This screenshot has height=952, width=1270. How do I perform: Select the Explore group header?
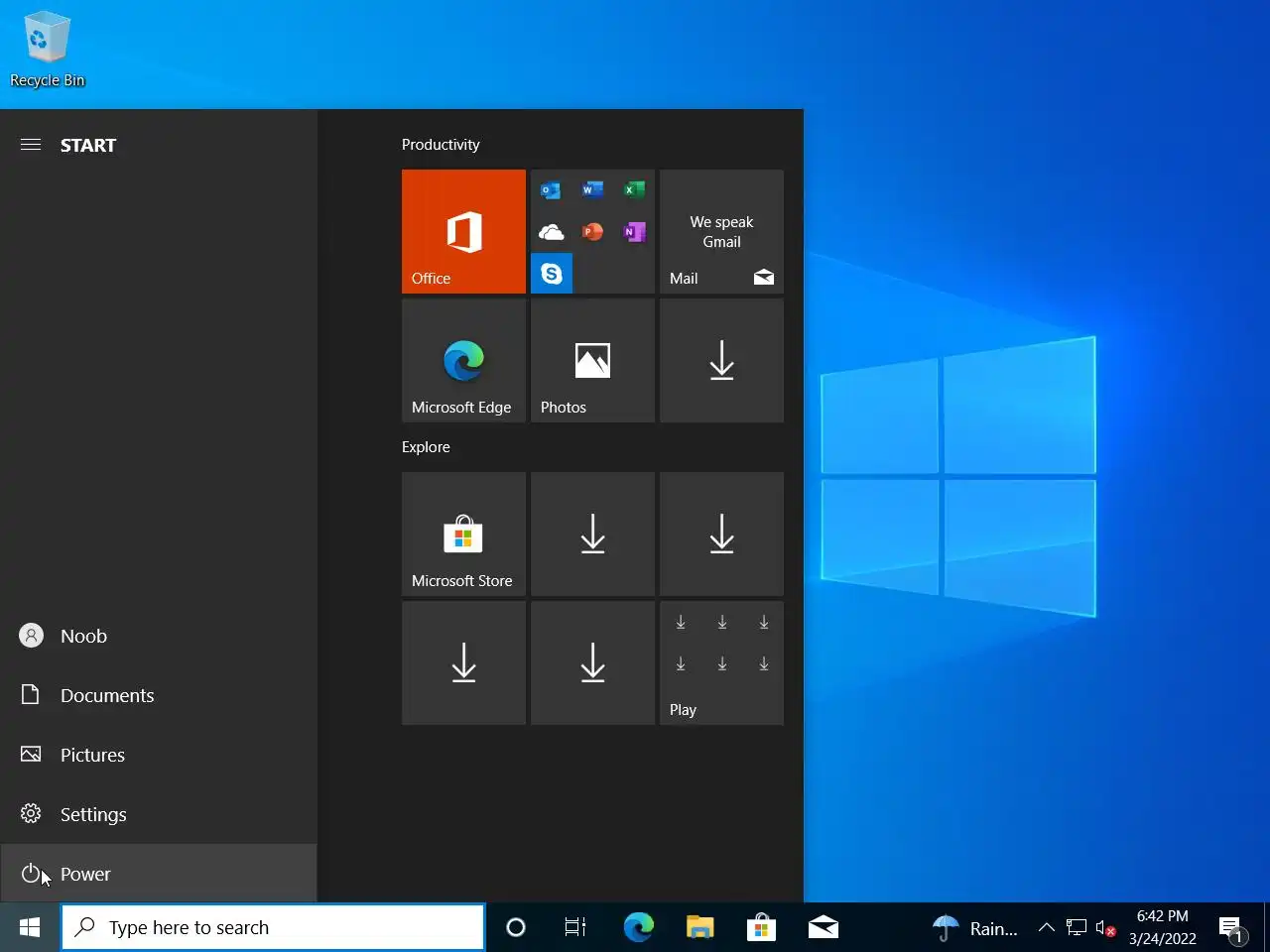(426, 447)
